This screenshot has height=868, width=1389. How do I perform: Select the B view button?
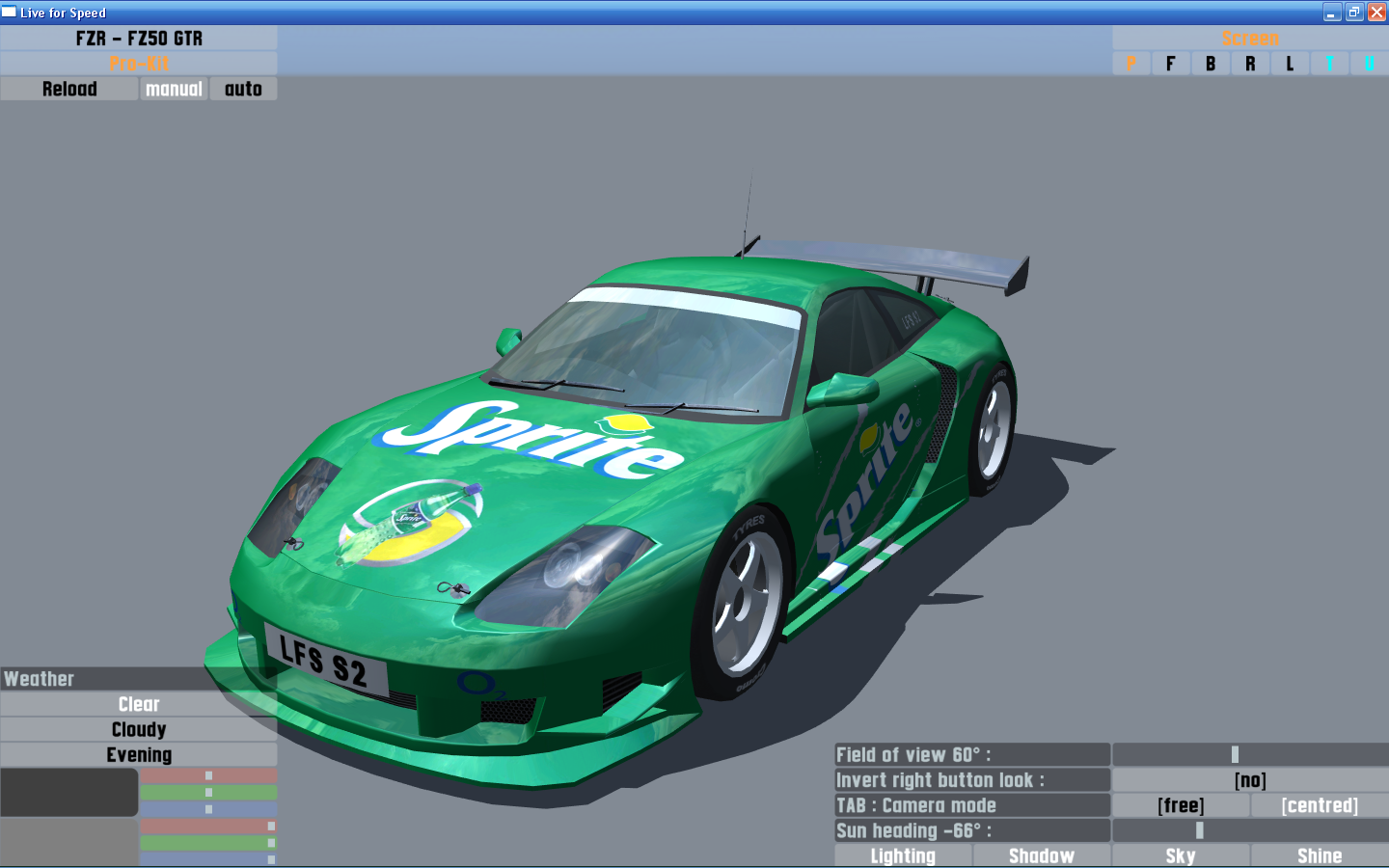pos(1211,64)
